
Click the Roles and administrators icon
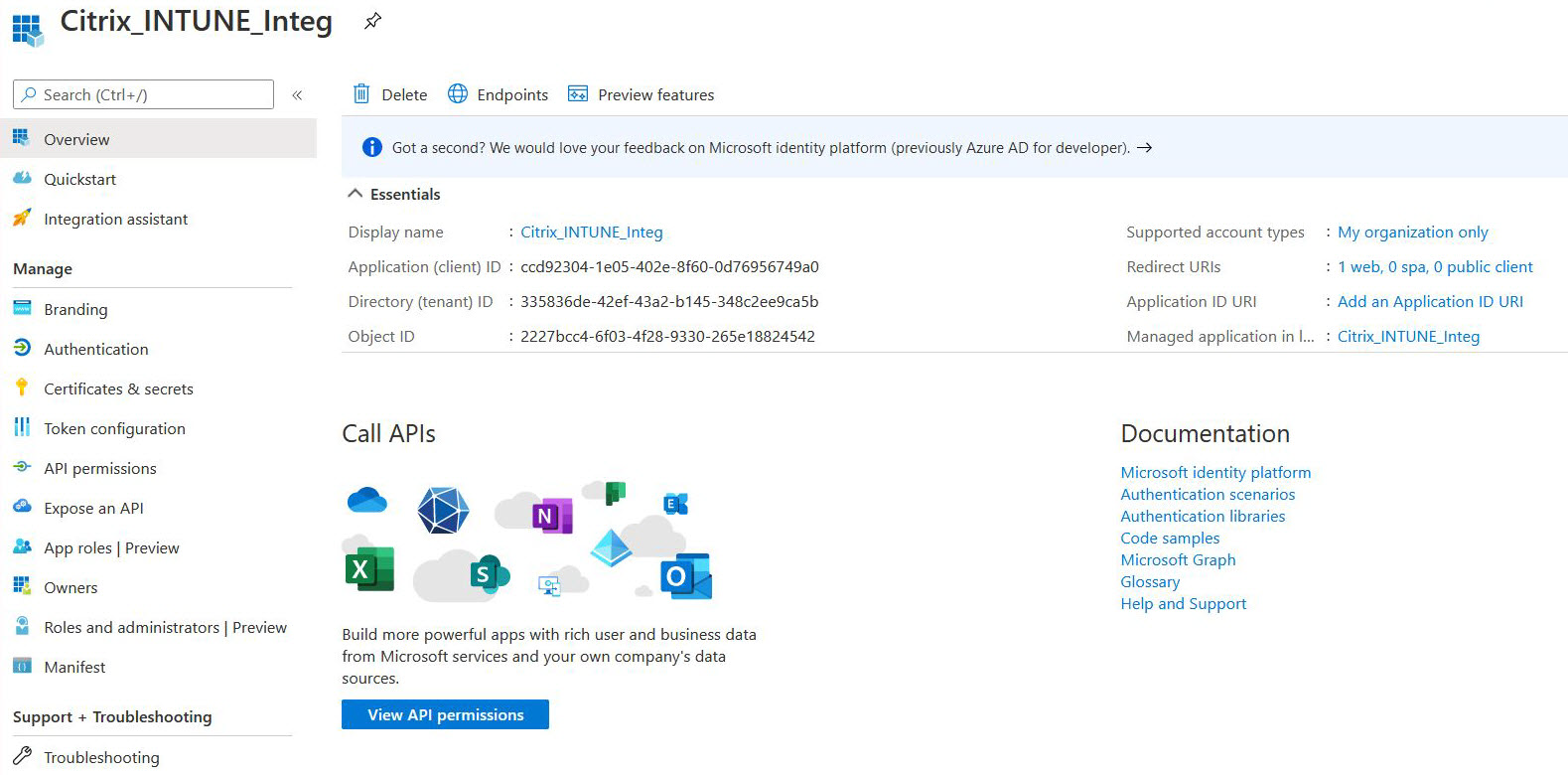pos(22,626)
